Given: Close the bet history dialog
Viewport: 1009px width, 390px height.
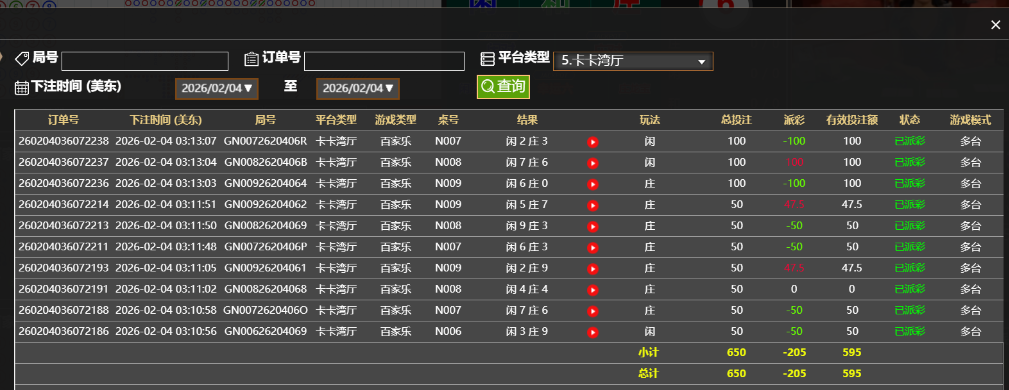Looking at the screenshot, I should tap(995, 25).
